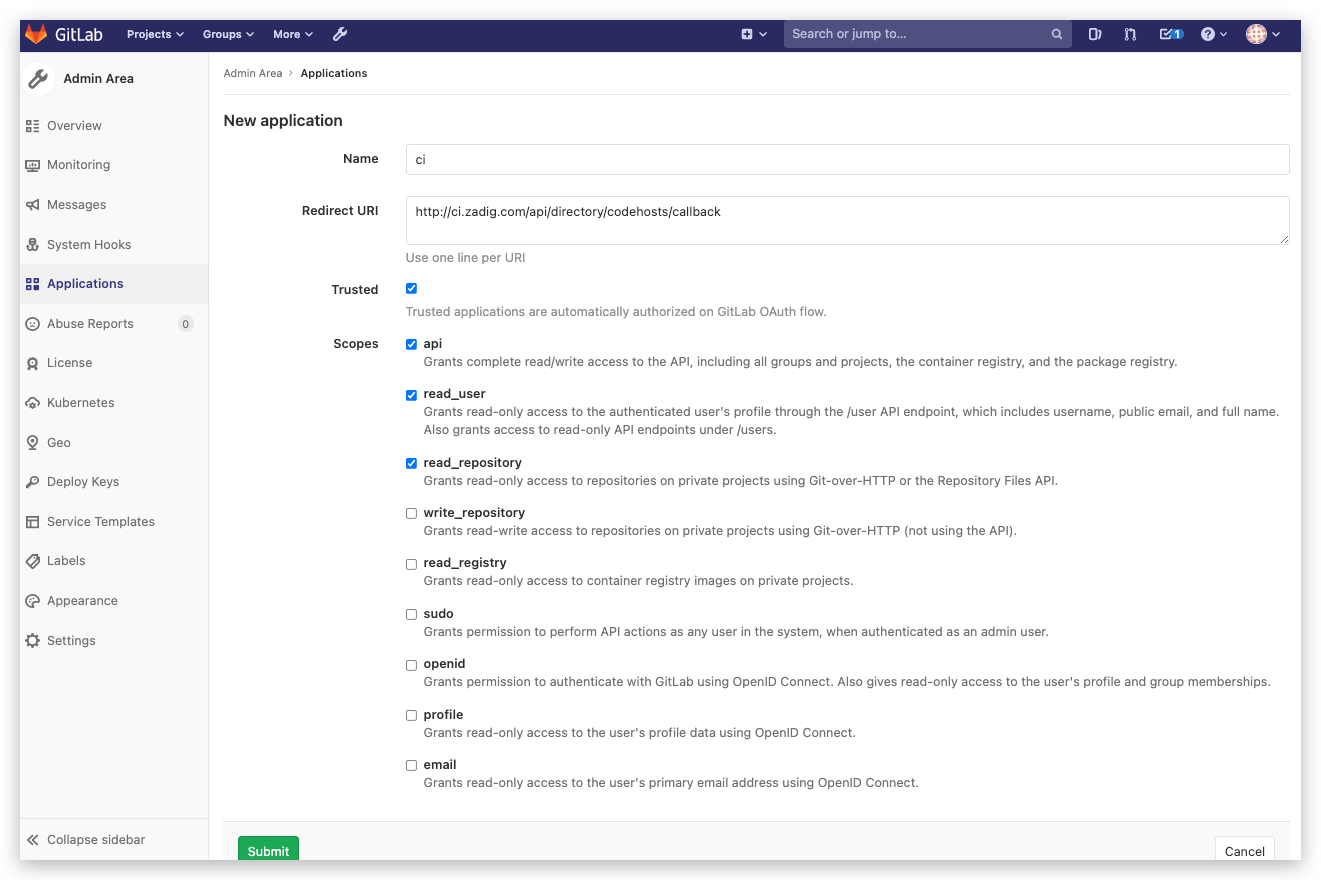Submit the new application form
The height and width of the screenshot is (880, 1321).
pyautogui.click(x=268, y=851)
